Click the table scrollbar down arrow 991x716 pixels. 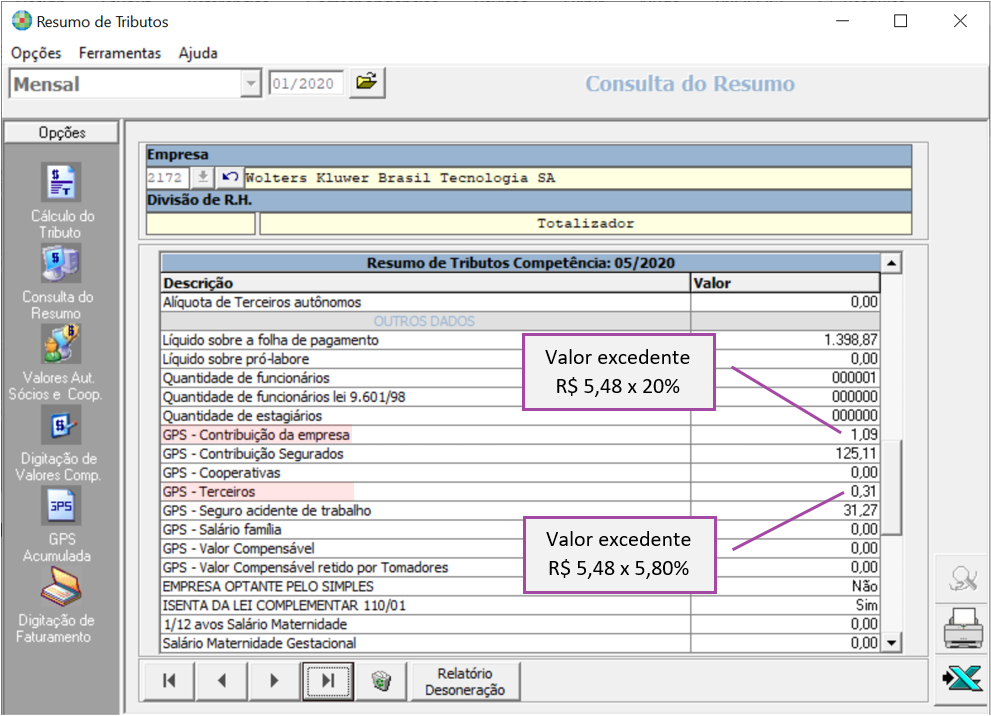click(x=891, y=643)
